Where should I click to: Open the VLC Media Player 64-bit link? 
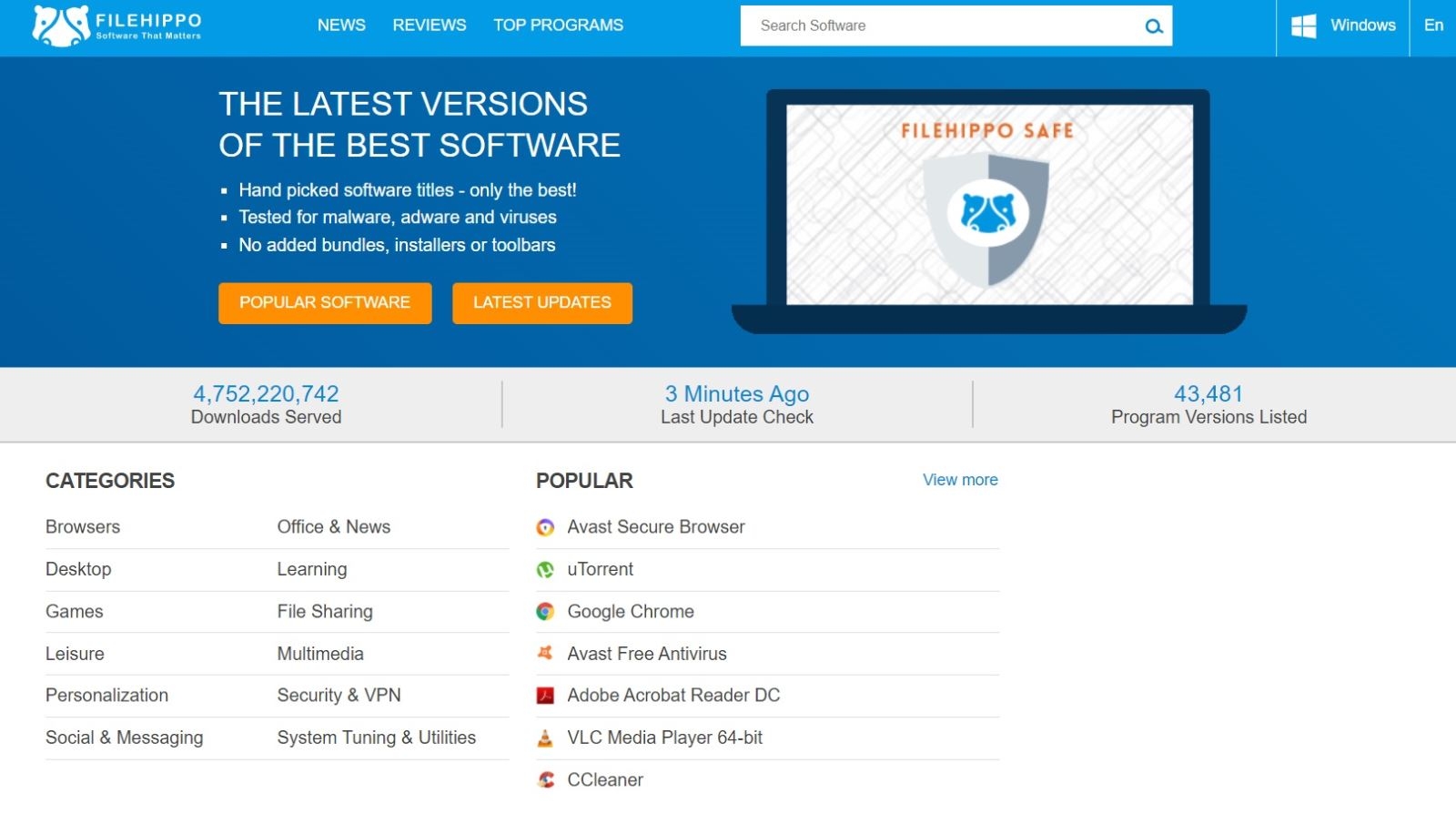[x=665, y=738]
